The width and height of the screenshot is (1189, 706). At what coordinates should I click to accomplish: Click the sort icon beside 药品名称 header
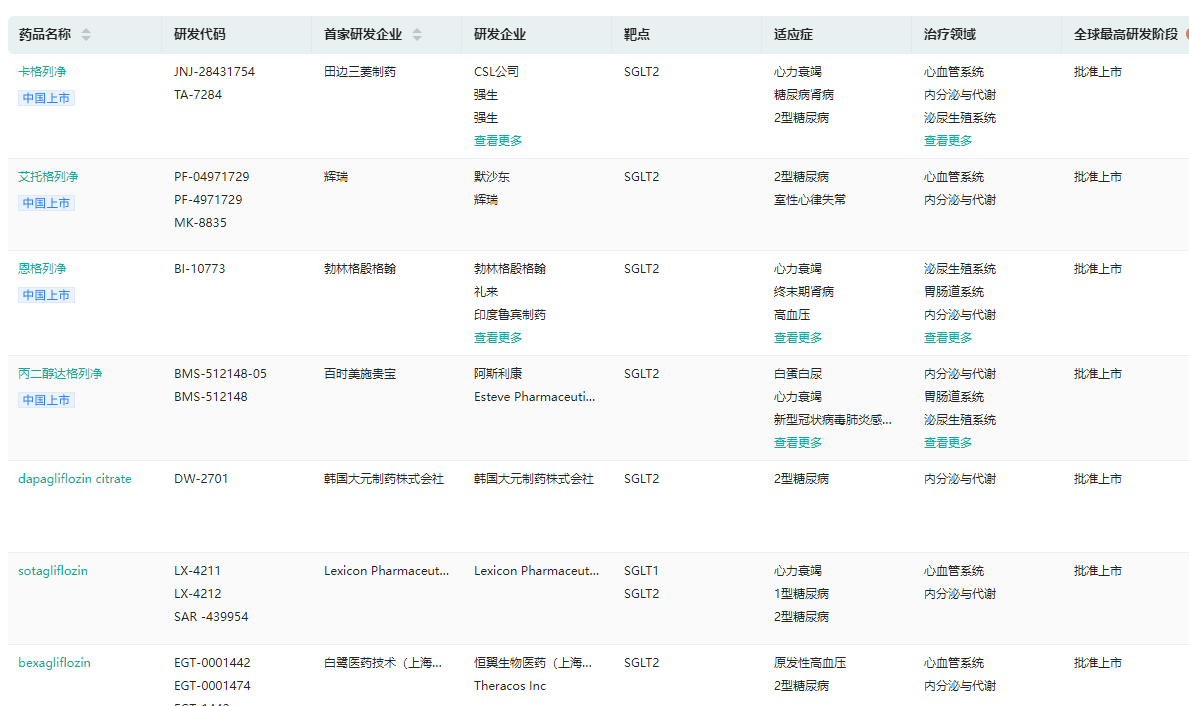86,35
